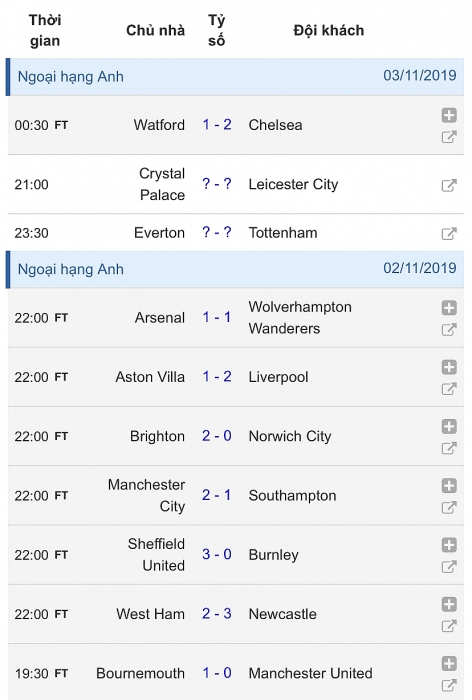Open external link icon for Everton vs Tottenham
Image resolution: width=472 pixels, height=700 pixels.
449,233
